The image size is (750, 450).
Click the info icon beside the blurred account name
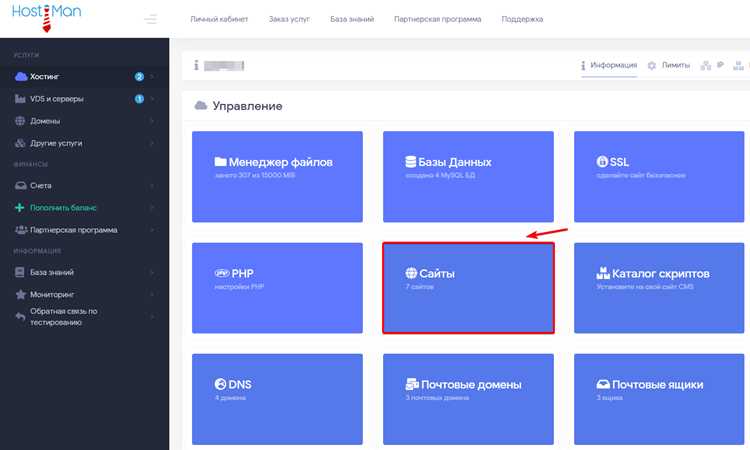point(196,65)
